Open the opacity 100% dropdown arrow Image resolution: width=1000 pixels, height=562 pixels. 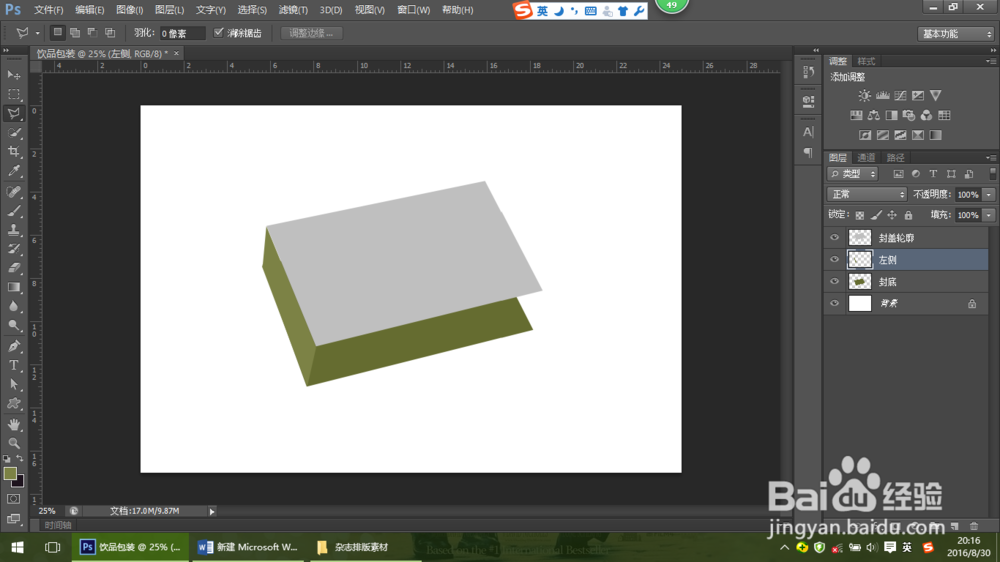tap(989, 194)
